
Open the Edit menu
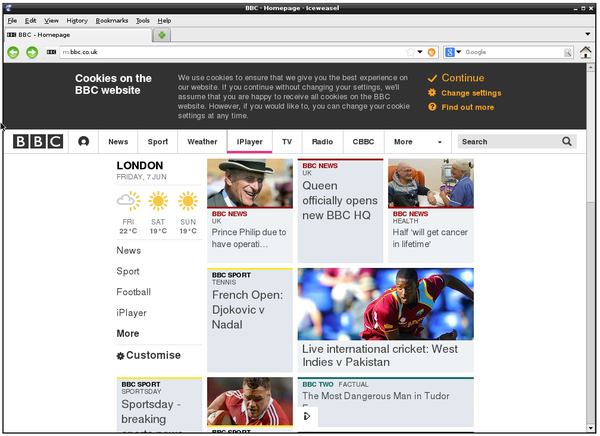(31, 21)
